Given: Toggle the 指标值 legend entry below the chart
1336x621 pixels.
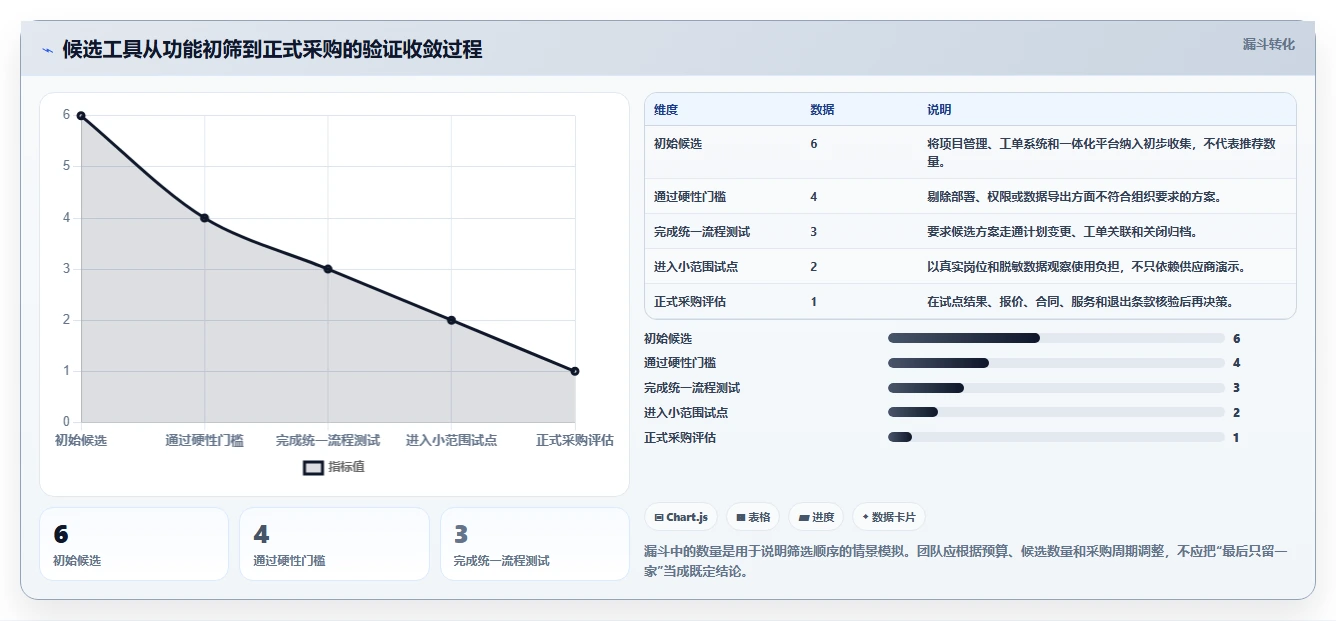Looking at the screenshot, I should 334,467.
